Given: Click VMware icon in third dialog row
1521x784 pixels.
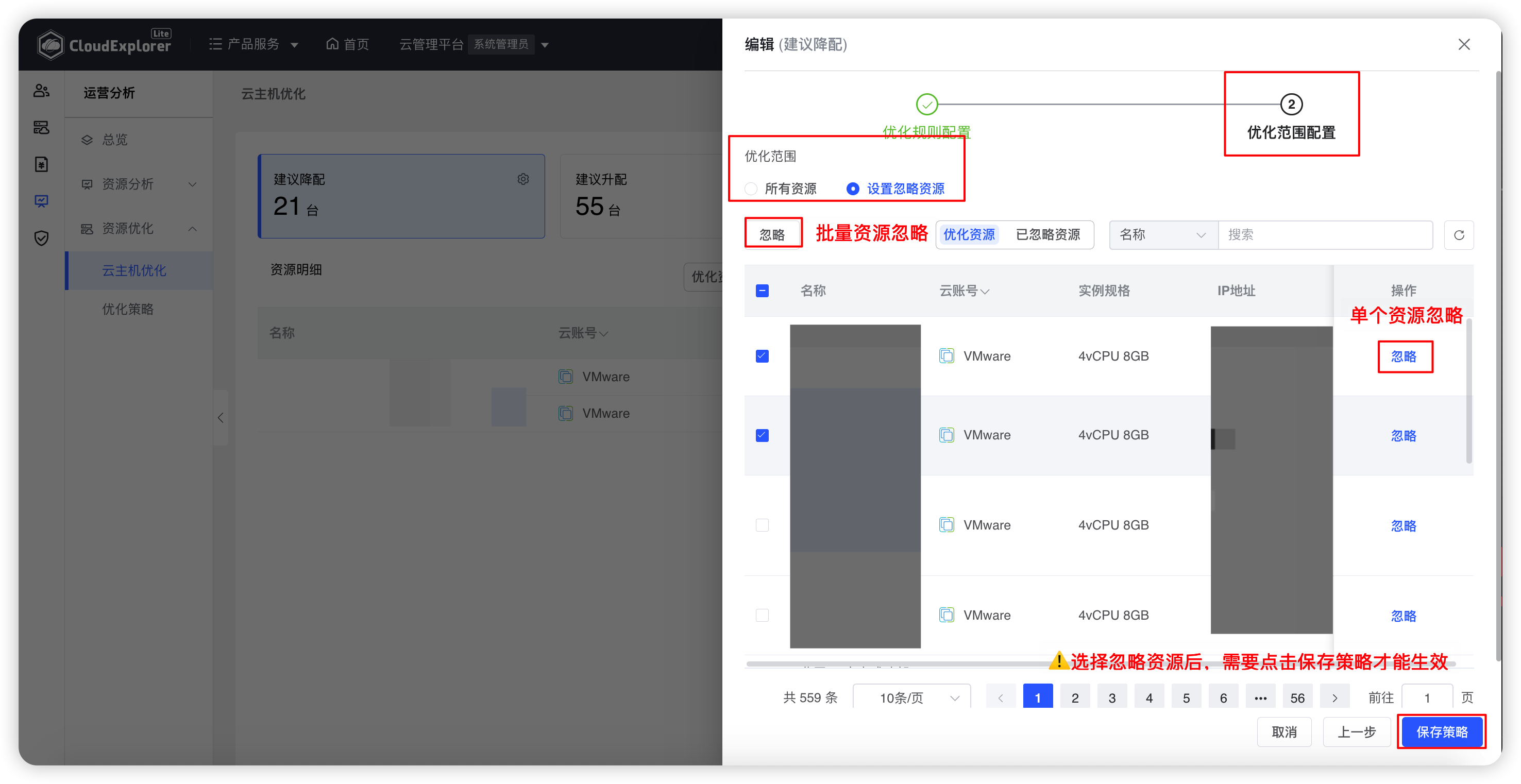Looking at the screenshot, I should click(x=947, y=525).
